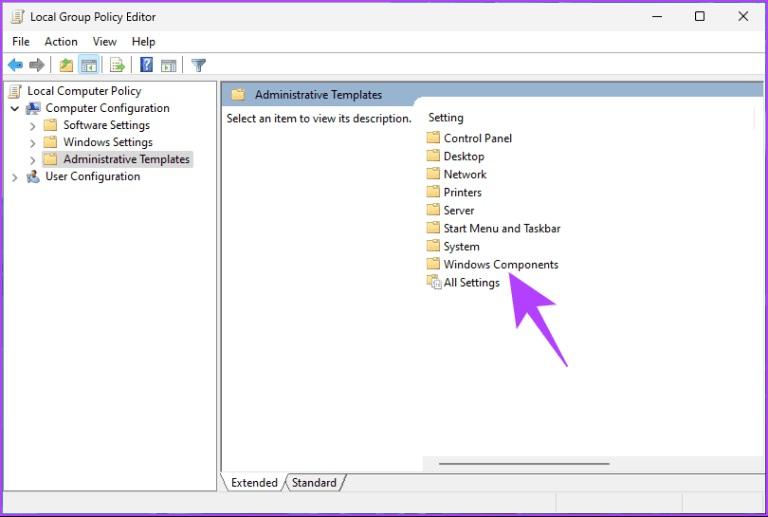Switch to the Extended tab
The image size is (768, 517).
(x=254, y=483)
